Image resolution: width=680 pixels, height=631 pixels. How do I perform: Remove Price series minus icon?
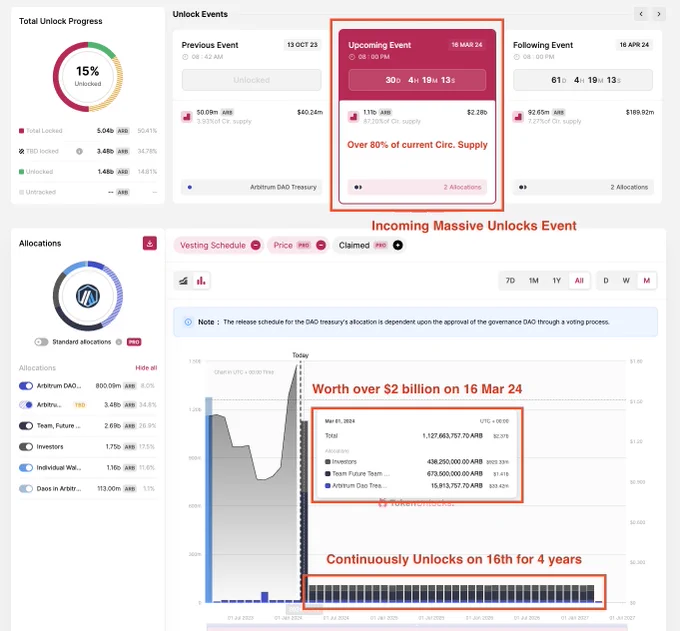pos(321,245)
